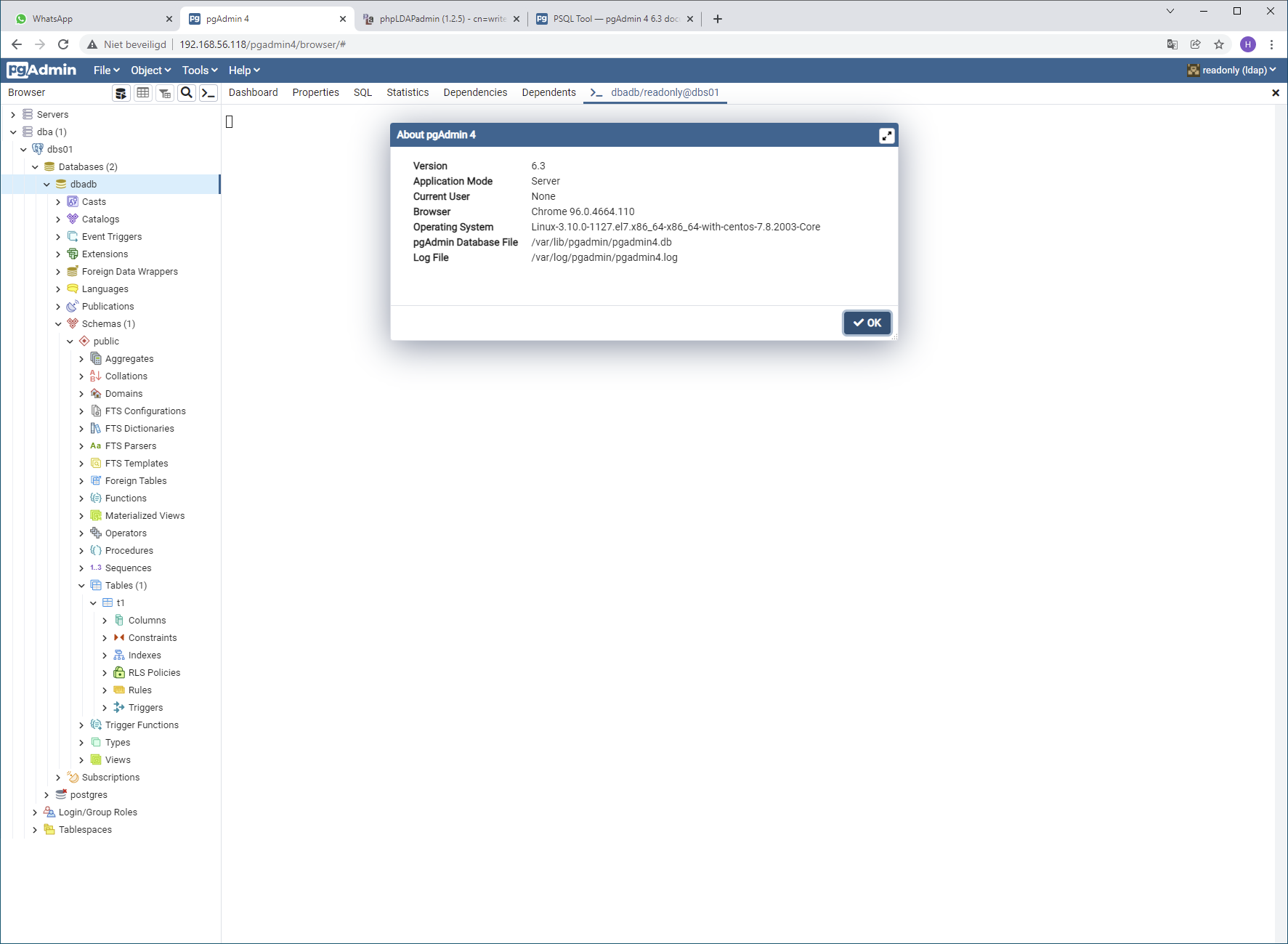
Task: Click the browser reload page icon
Action: [63, 44]
